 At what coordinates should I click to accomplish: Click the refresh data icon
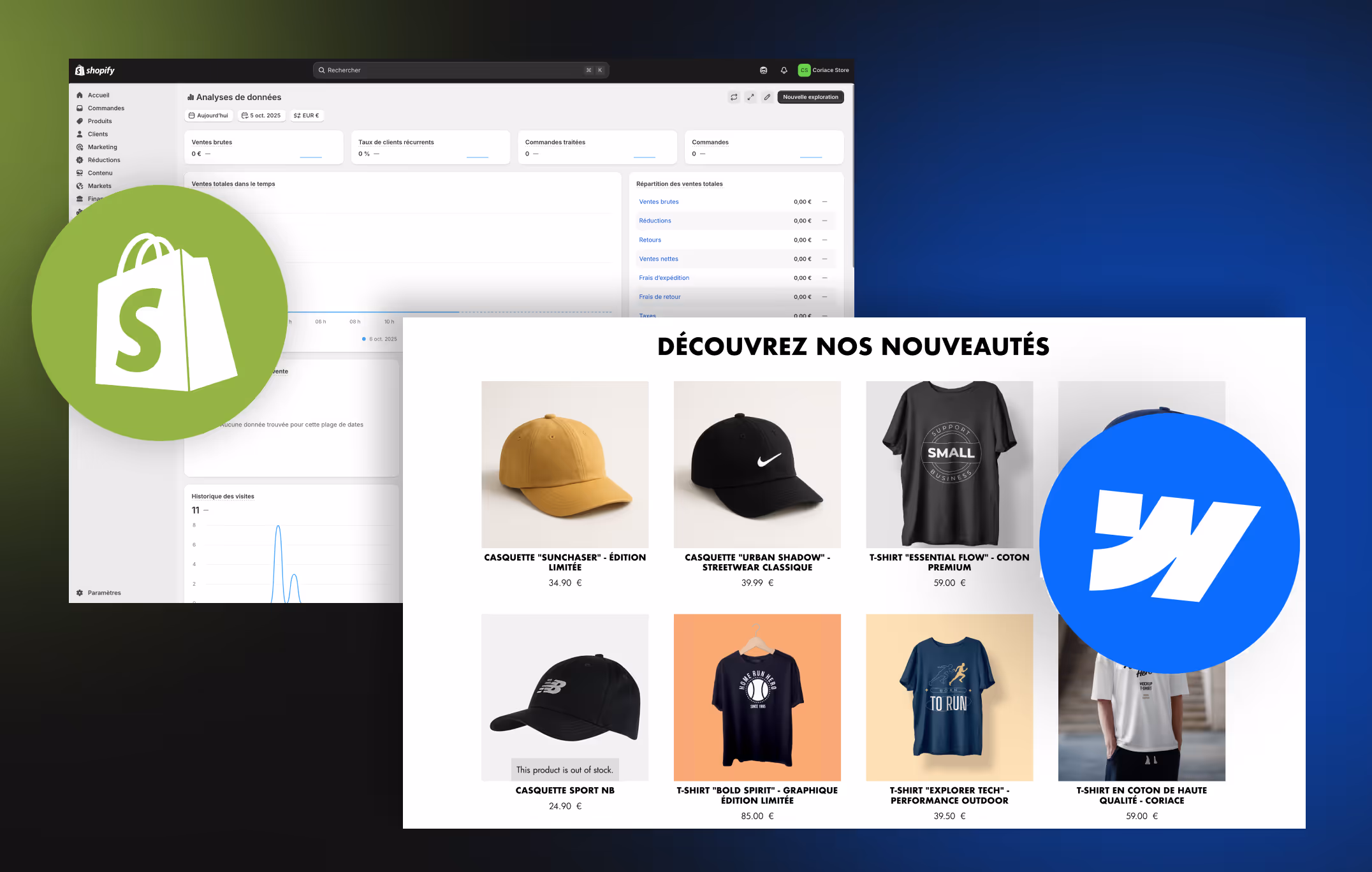tap(734, 97)
